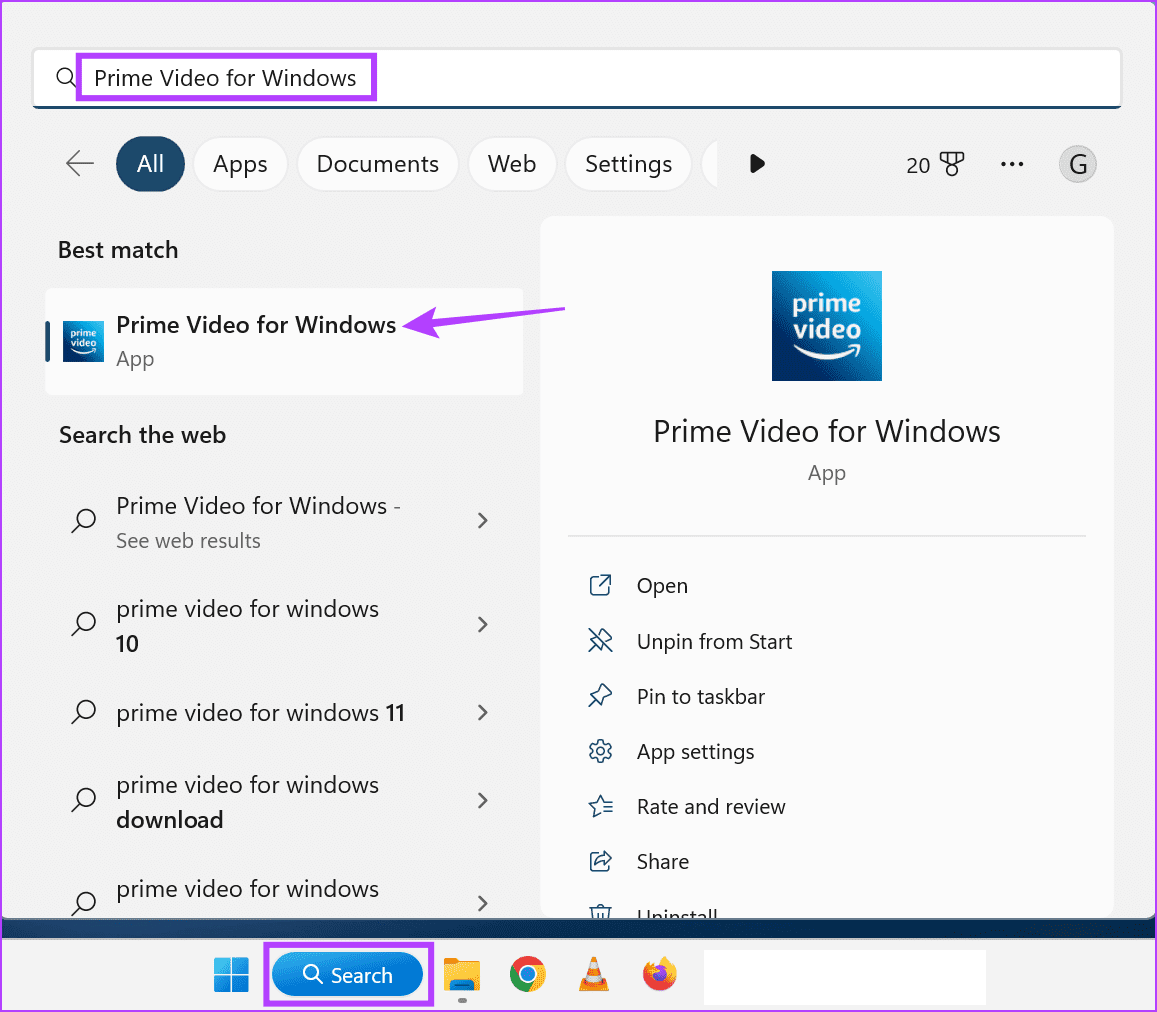
Task: Expand chevron for 'See web results' row
Action: click(483, 521)
